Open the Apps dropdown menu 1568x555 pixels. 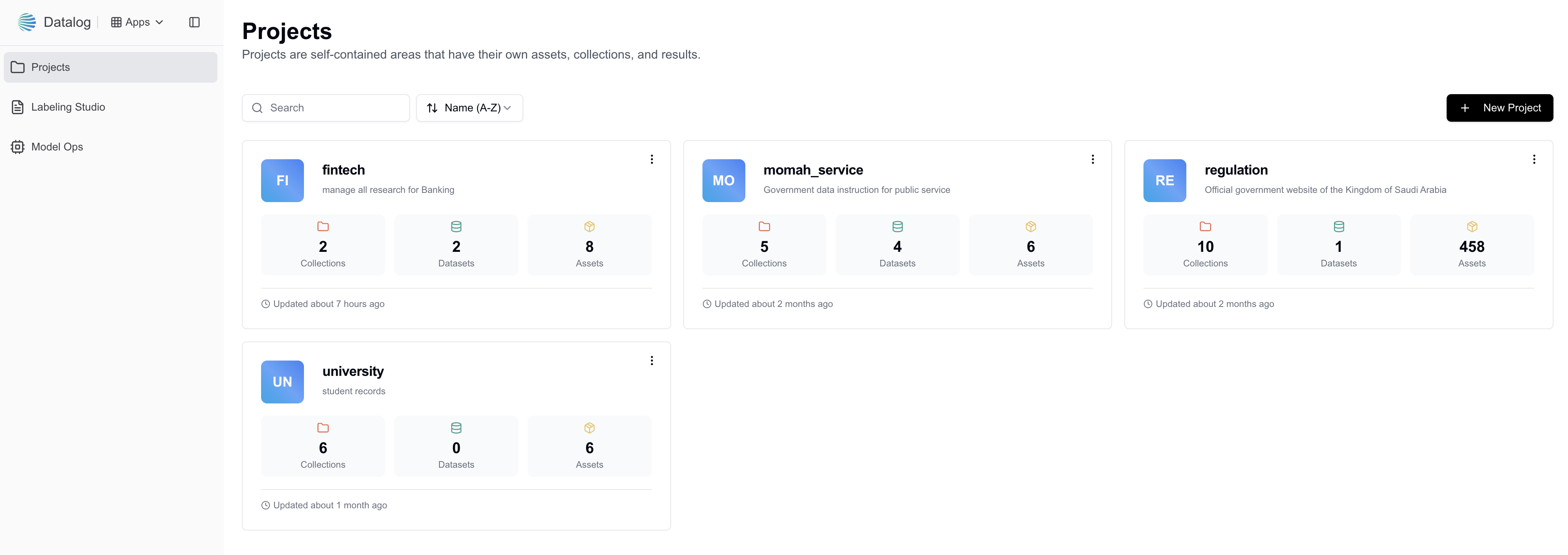(137, 23)
